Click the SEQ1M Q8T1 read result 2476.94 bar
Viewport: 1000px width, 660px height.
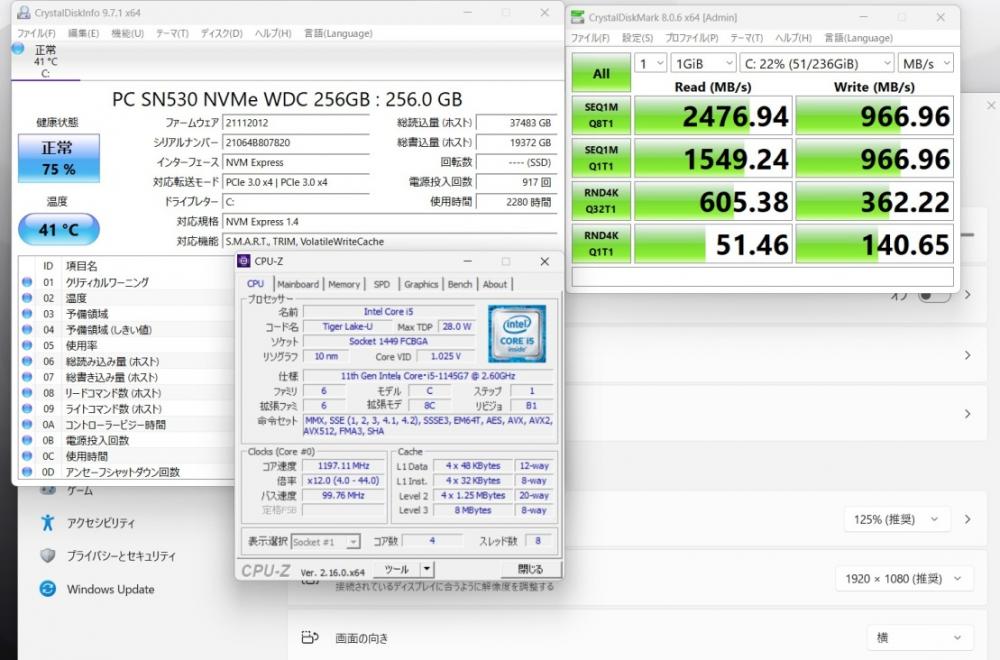(713, 115)
